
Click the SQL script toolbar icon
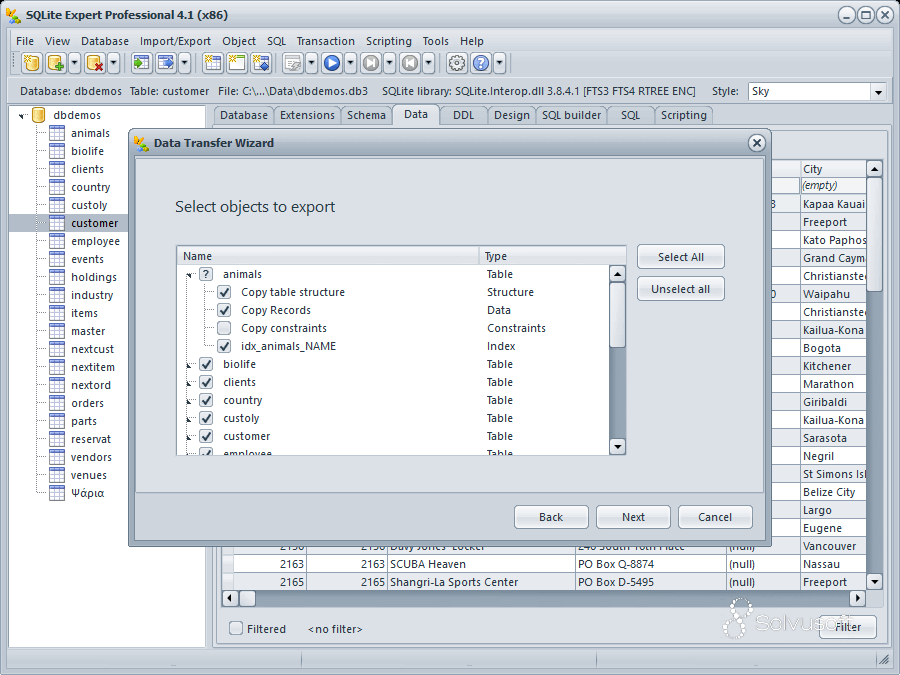click(x=293, y=63)
